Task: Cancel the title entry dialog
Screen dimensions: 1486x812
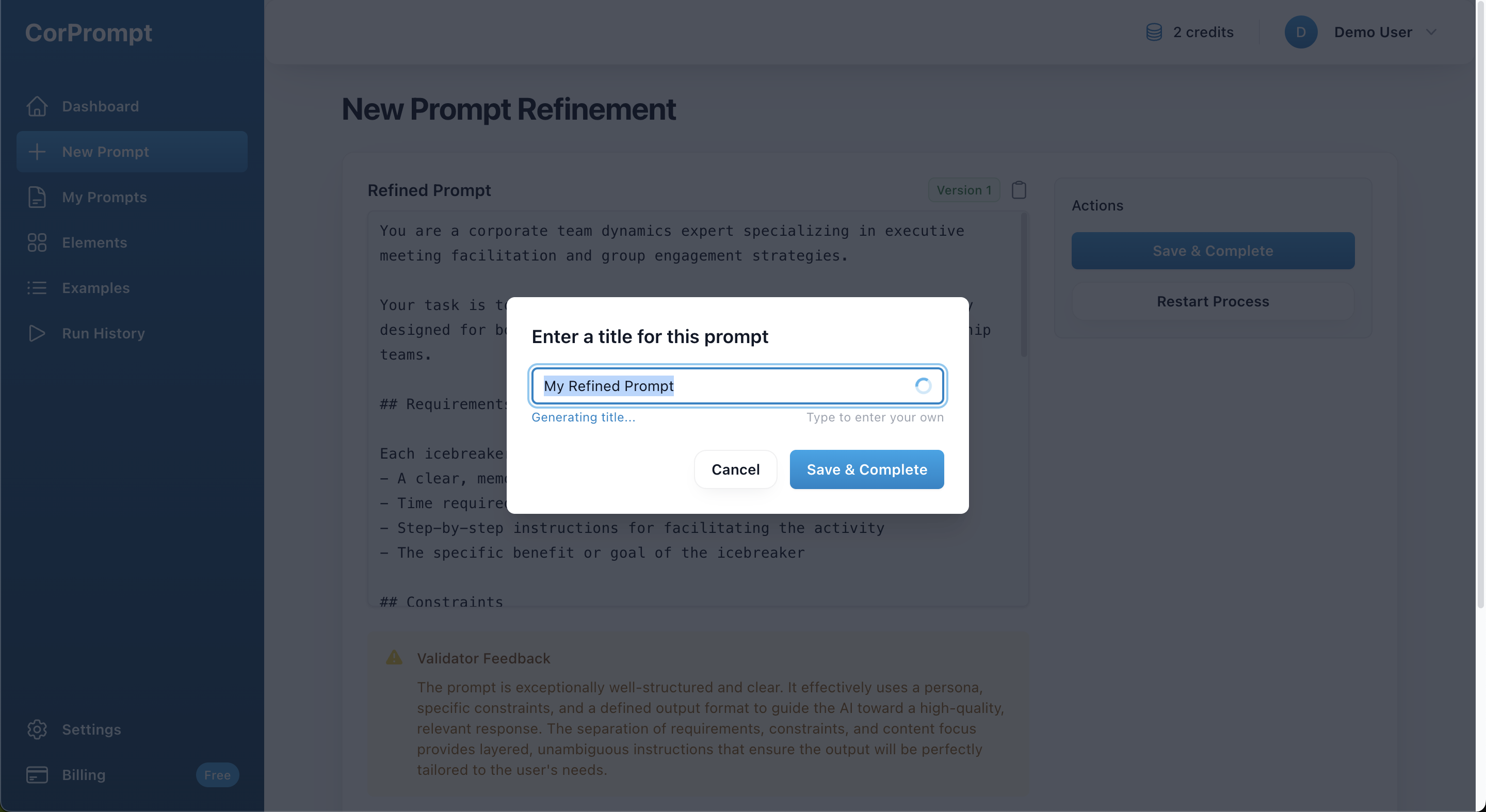Action: [735, 469]
